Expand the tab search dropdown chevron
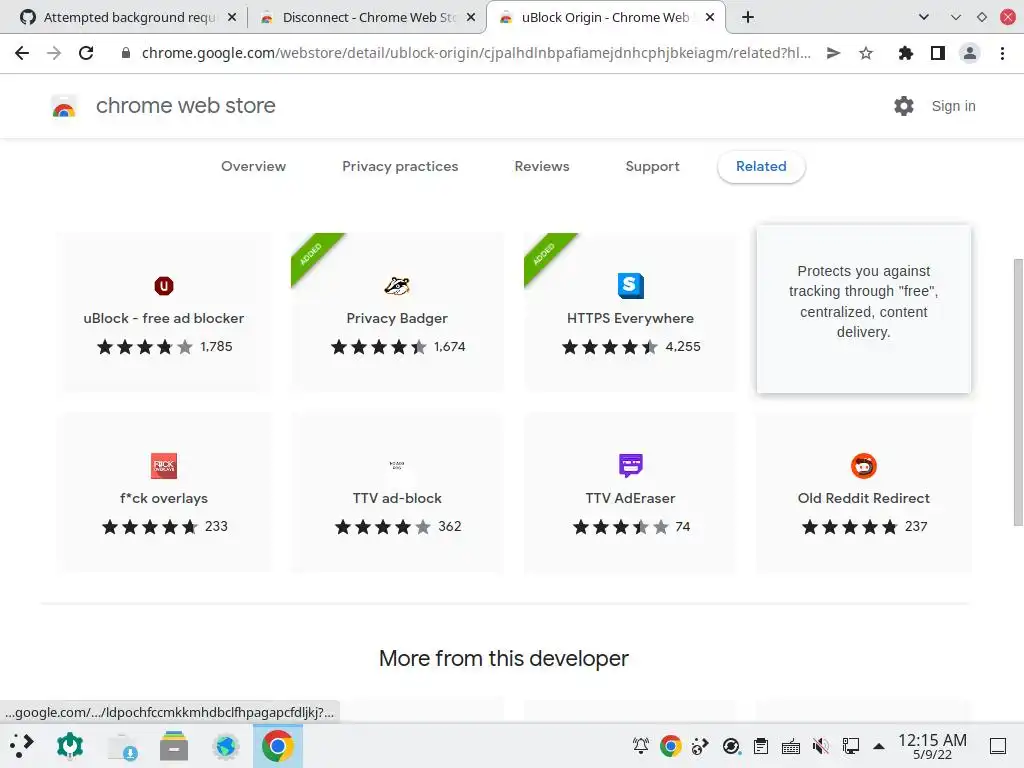The width and height of the screenshot is (1024, 768). pyautogui.click(x=923, y=17)
